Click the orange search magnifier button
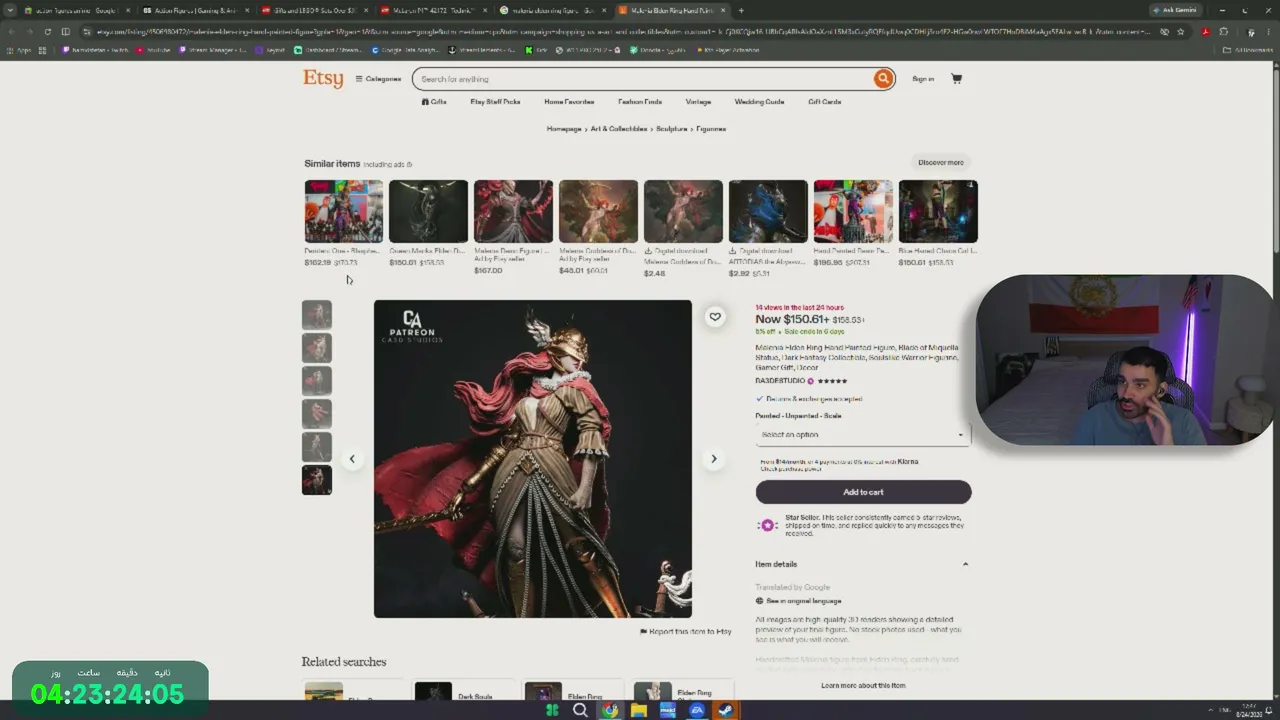The height and width of the screenshot is (720, 1280). [x=883, y=79]
